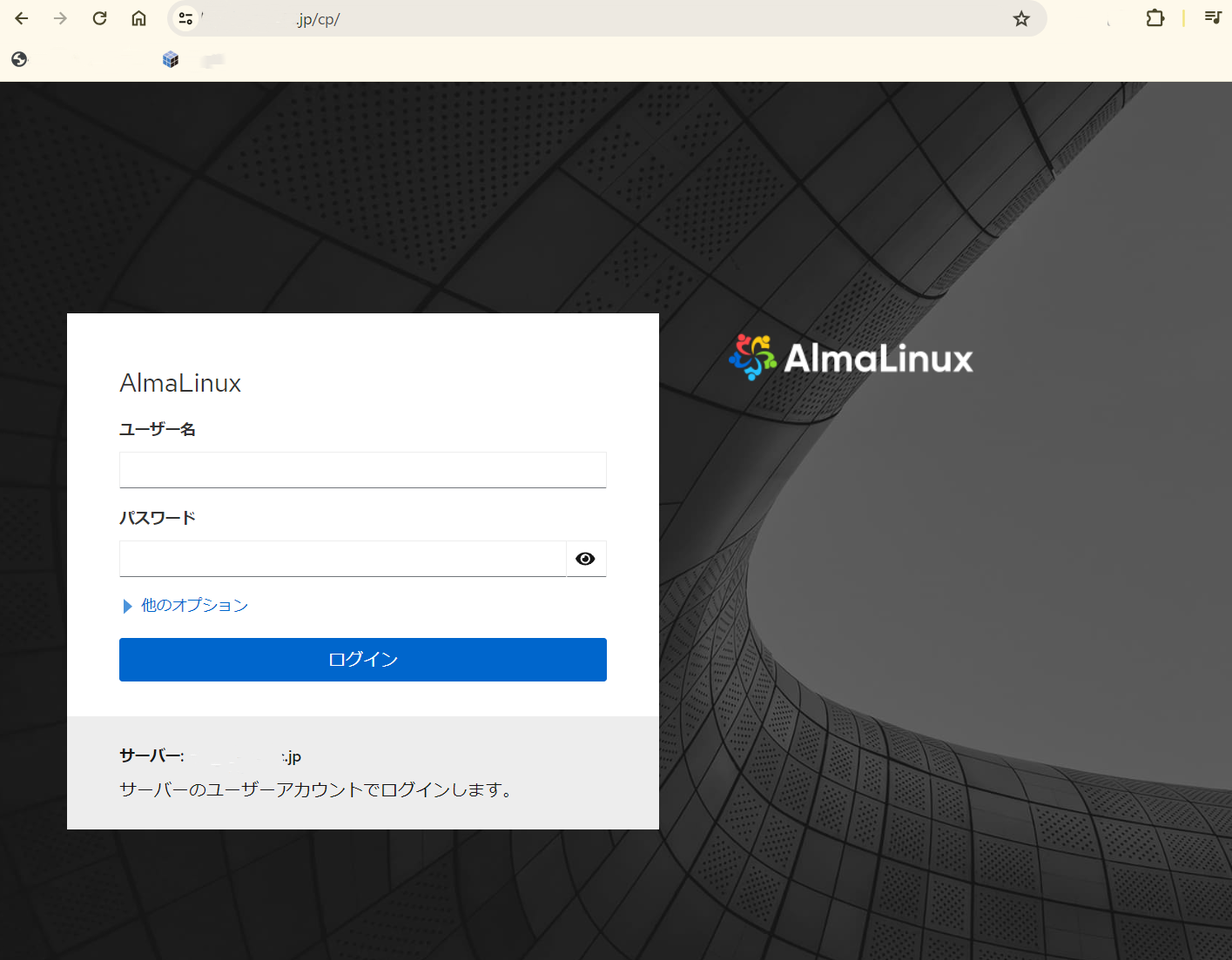This screenshot has width=1232, height=960.
Task: Expand 他のオプション login options
Action: coord(193,605)
